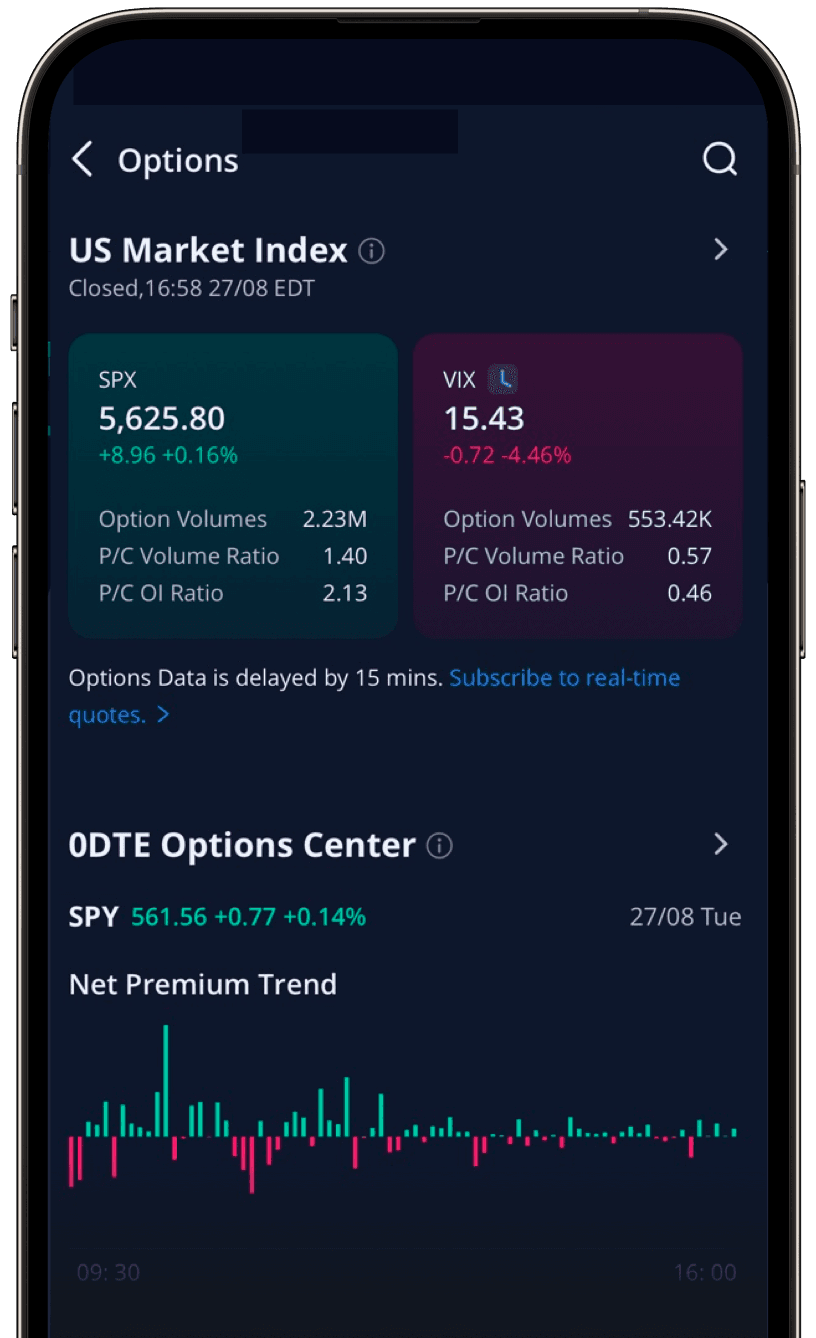Tap info icon beside US Market Index
Image resolution: width=816 pixels, height=1338 pixels.
371,250
